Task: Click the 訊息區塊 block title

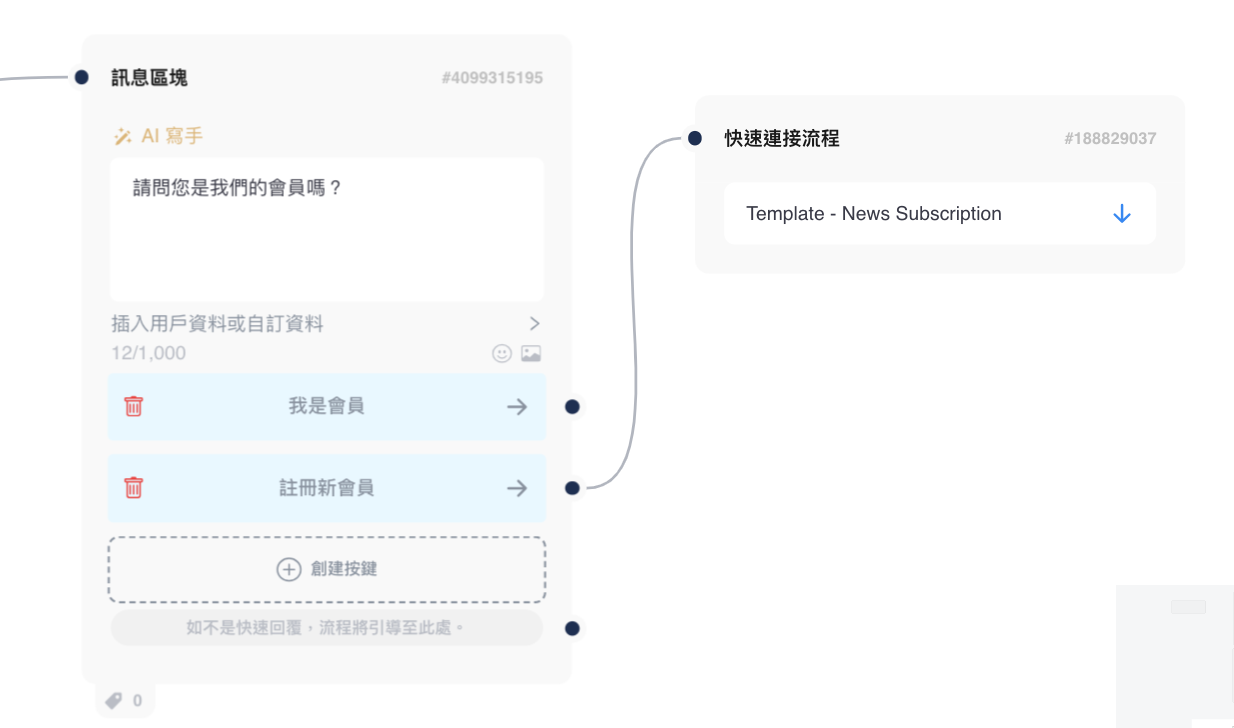Action: coord(149,78)
